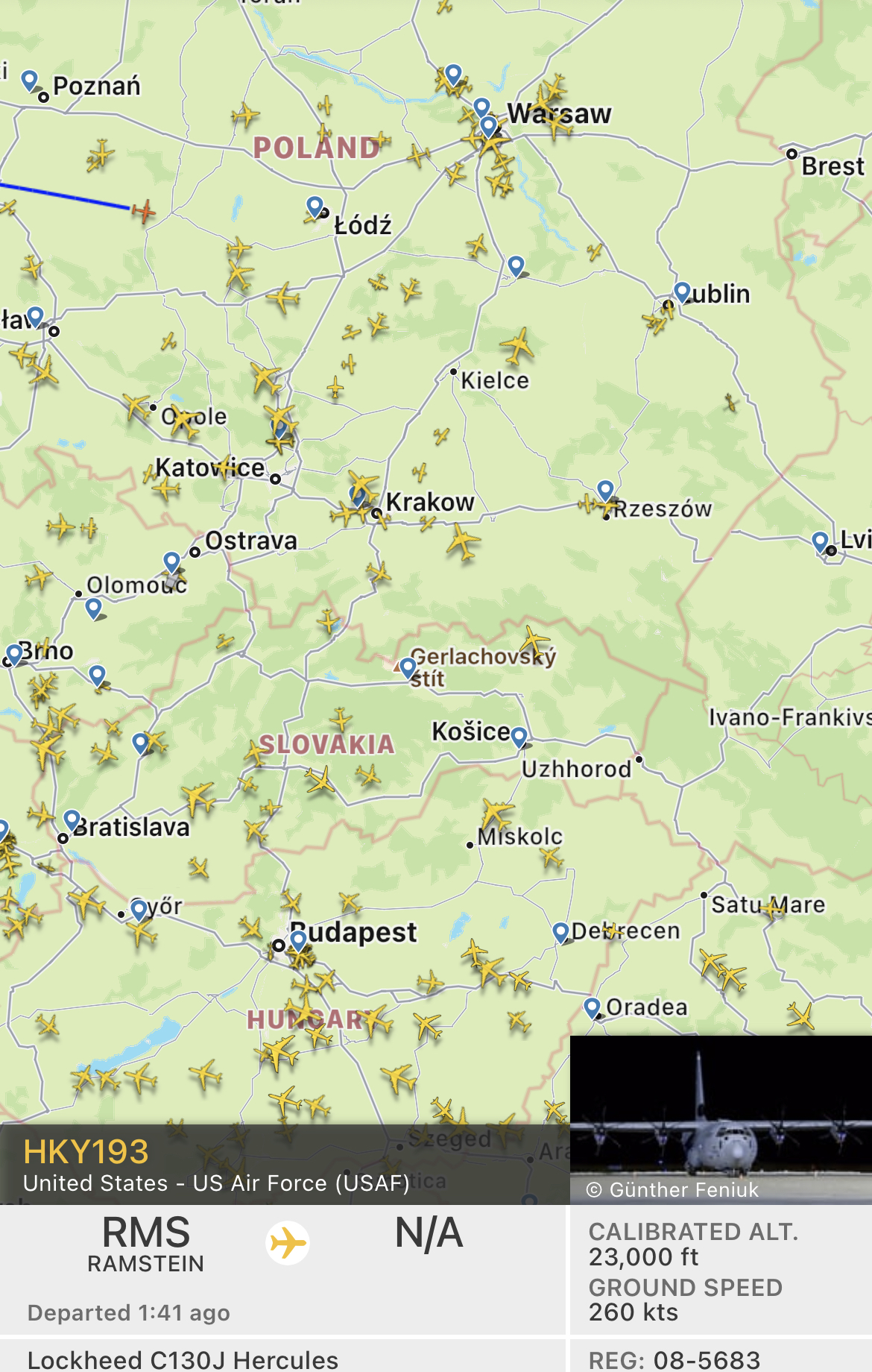Tap the airport pin at Poznań

[x=30, y=80]
